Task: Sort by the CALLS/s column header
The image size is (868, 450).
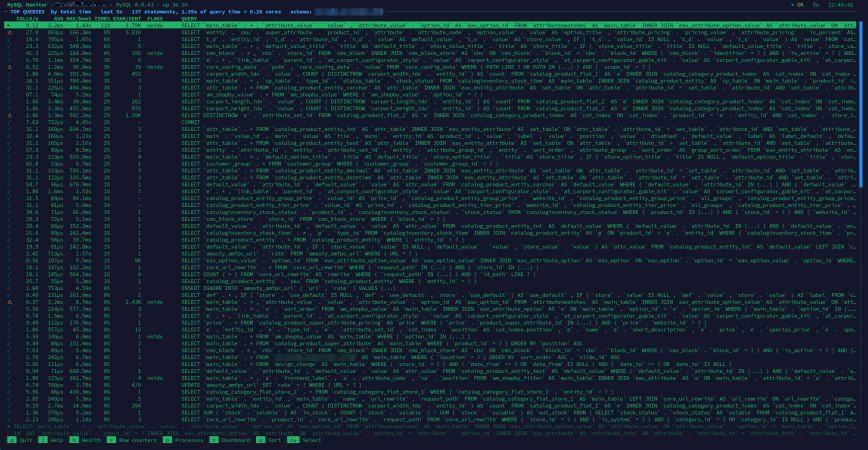Action: tap(27, 19)
